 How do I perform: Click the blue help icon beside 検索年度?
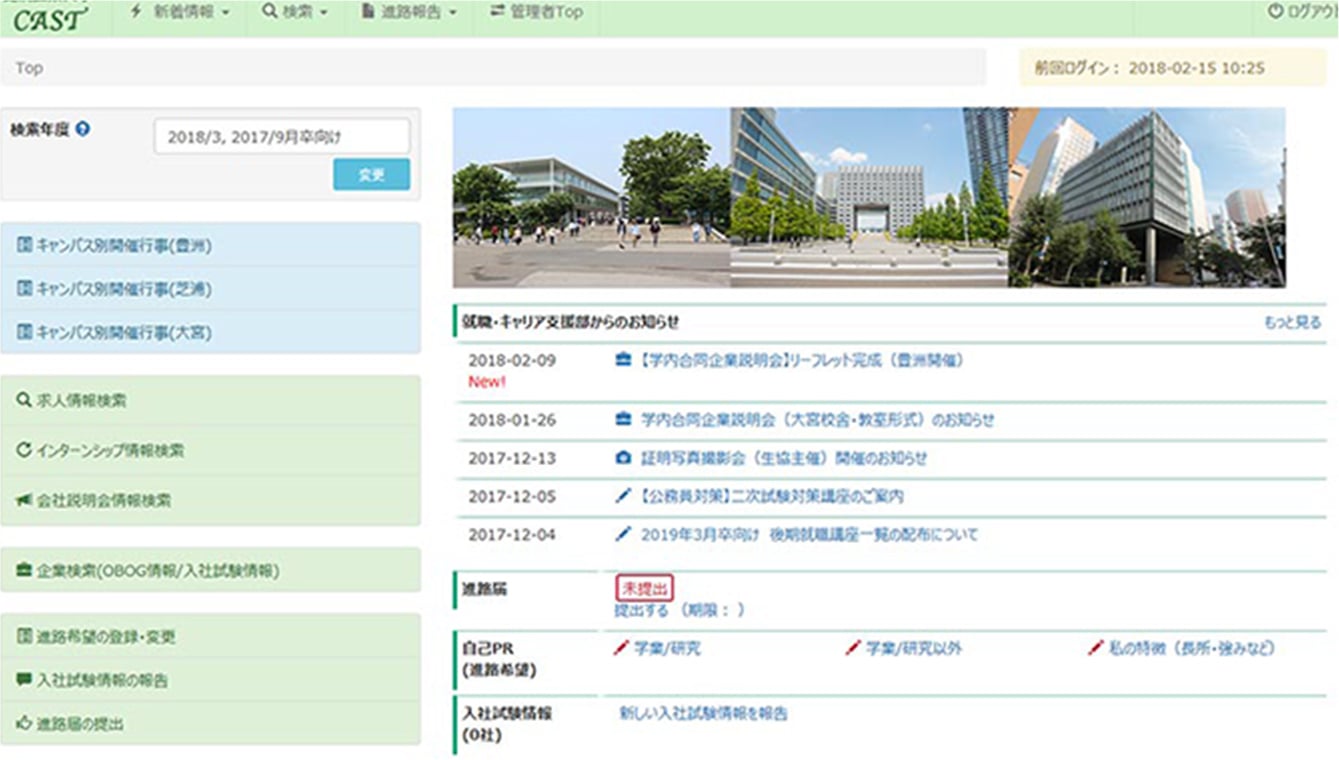click(83, 129)
